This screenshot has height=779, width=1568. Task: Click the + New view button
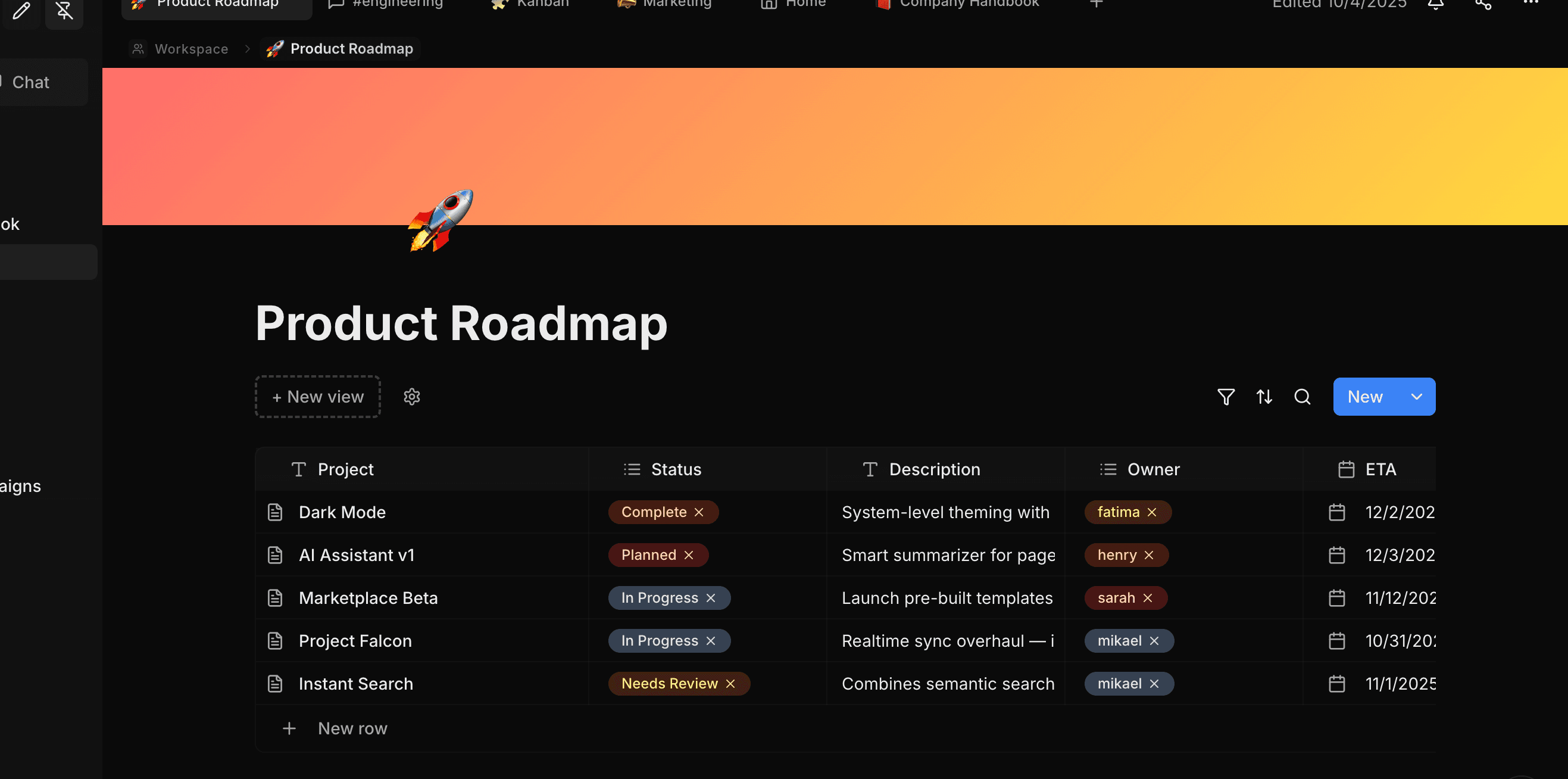[x=318, y=397]
